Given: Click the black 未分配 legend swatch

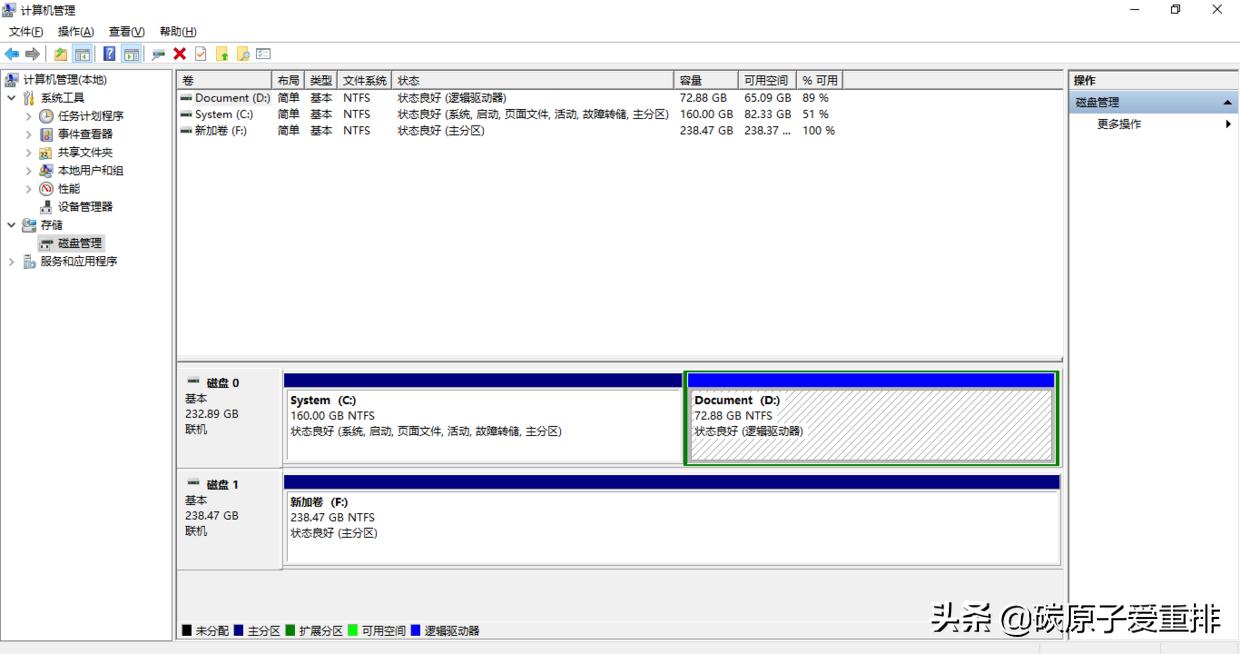Looking at the screenshot, I should tap(187, 631).
